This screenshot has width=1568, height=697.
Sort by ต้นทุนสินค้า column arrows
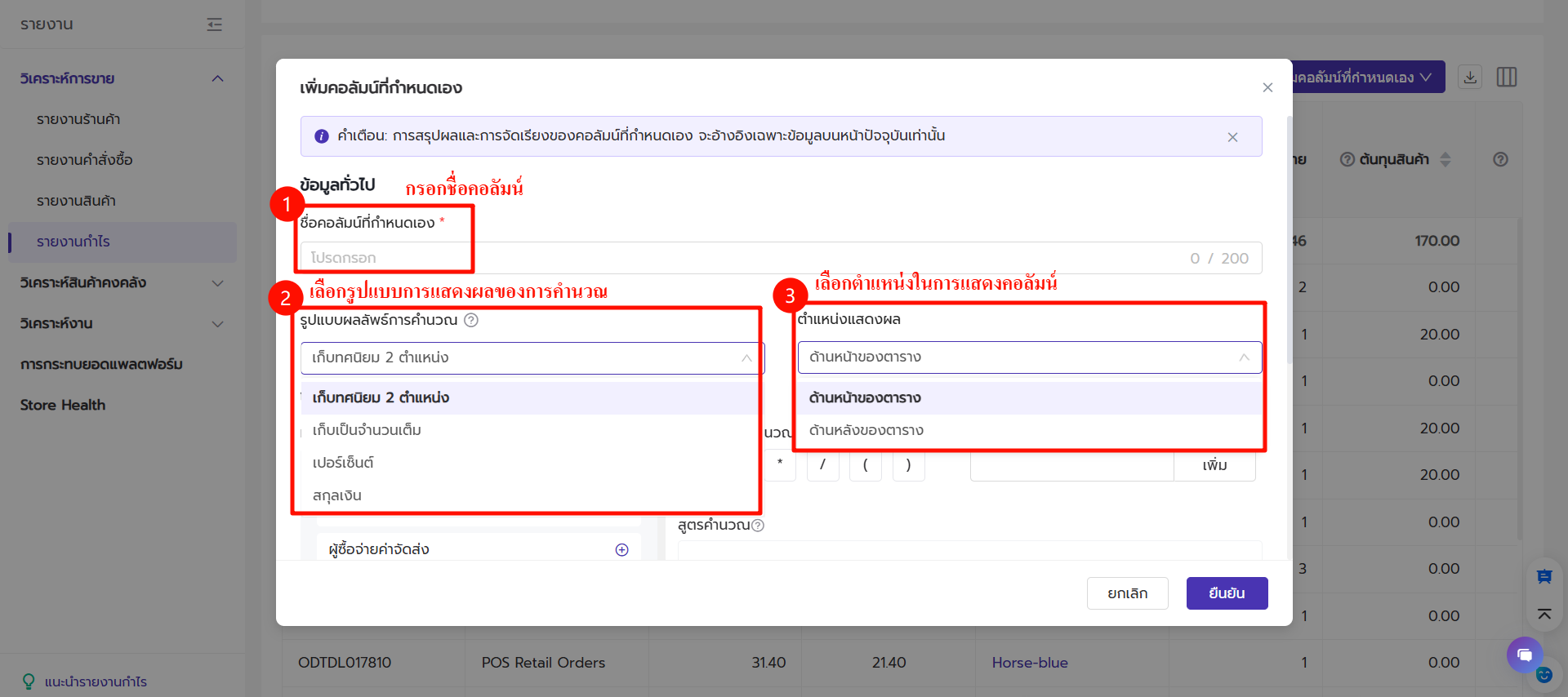(1445, 160)
